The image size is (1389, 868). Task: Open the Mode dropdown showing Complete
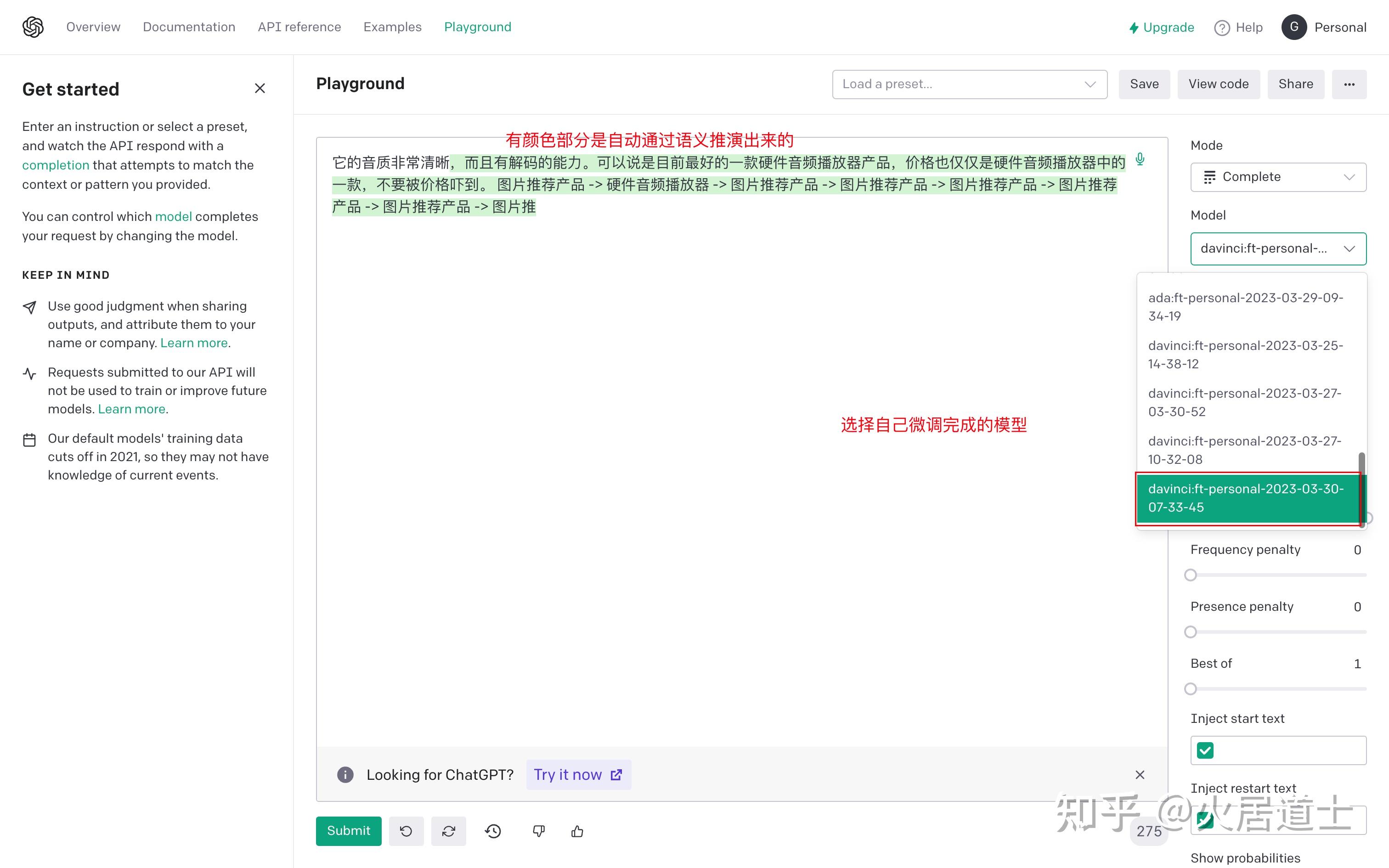tap(1278, 177)
